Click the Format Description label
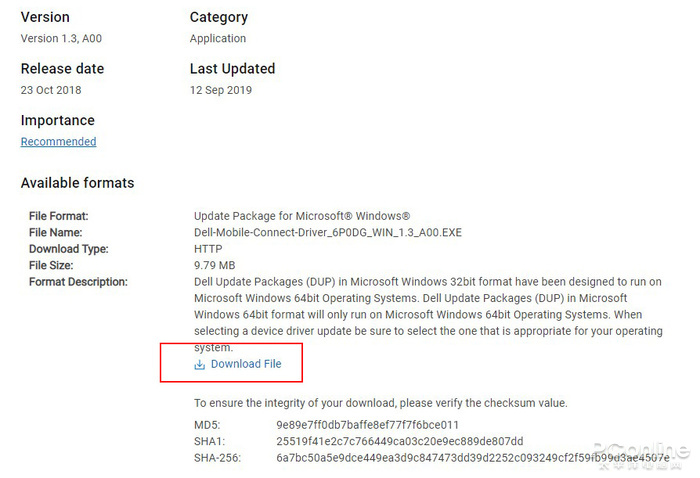700x478 pixels. pos(78,282)
